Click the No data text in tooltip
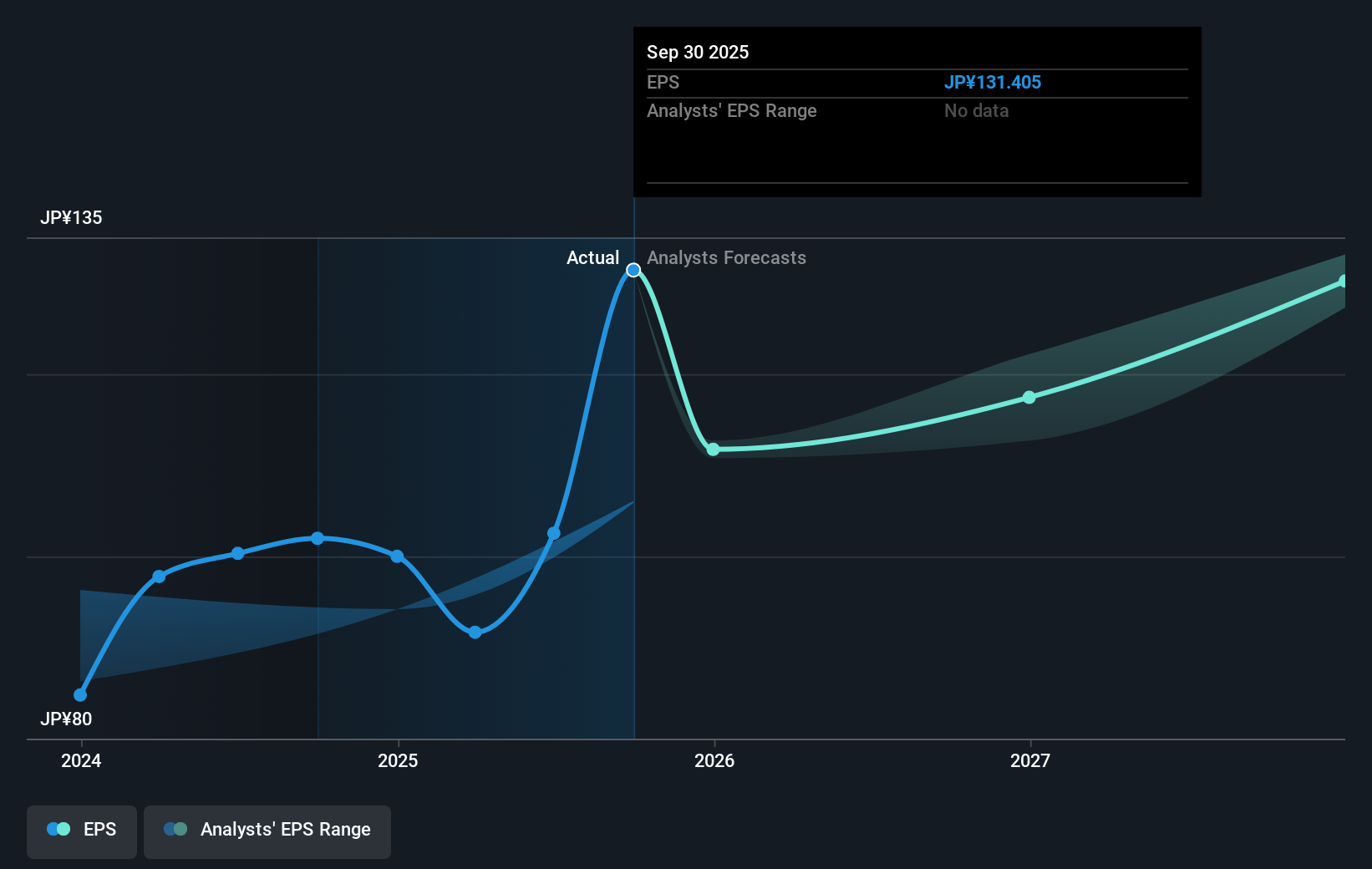This screenshot has width=1372, height=869. pos(976,110)
